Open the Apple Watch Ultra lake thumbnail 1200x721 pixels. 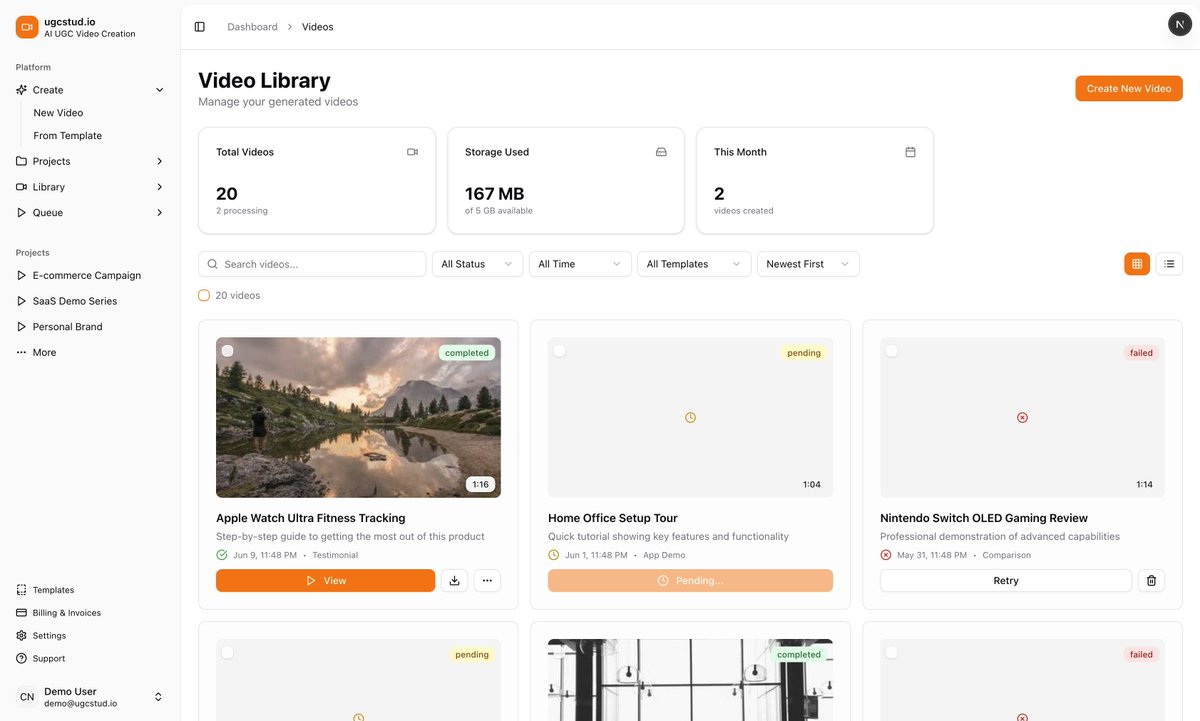(358, 417)
